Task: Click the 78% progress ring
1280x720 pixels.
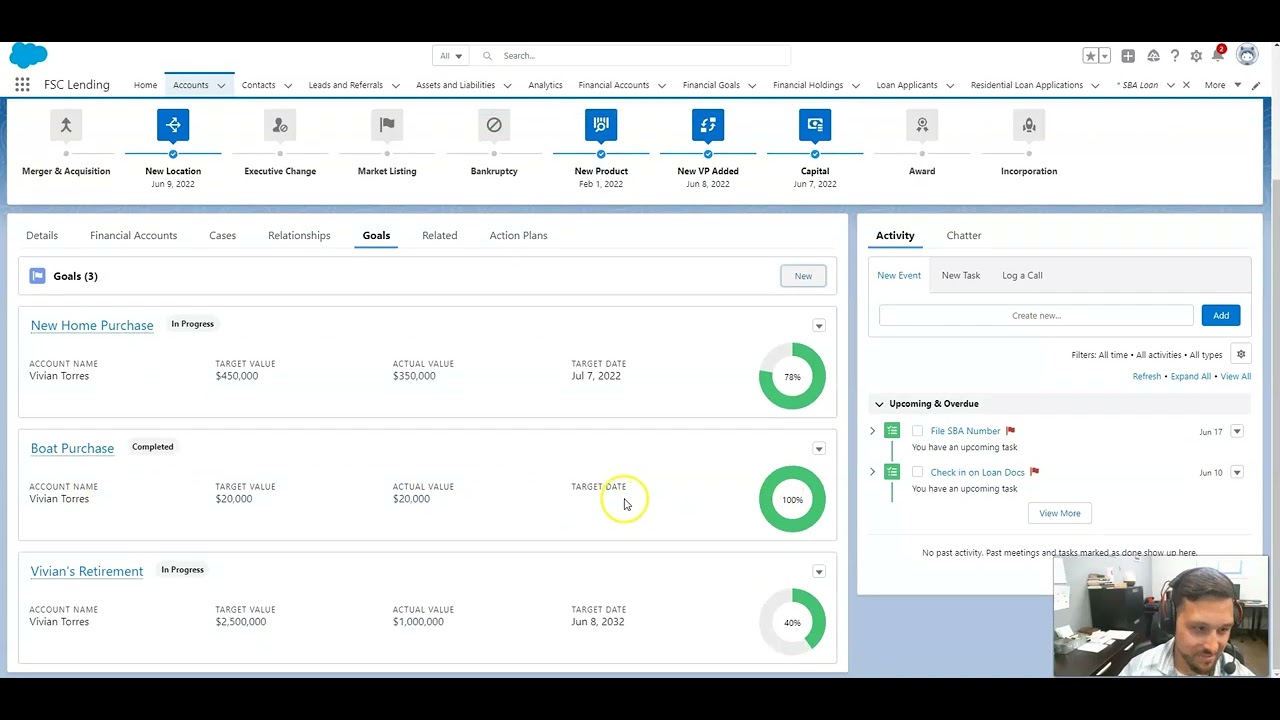Action: tap(792, 376)
